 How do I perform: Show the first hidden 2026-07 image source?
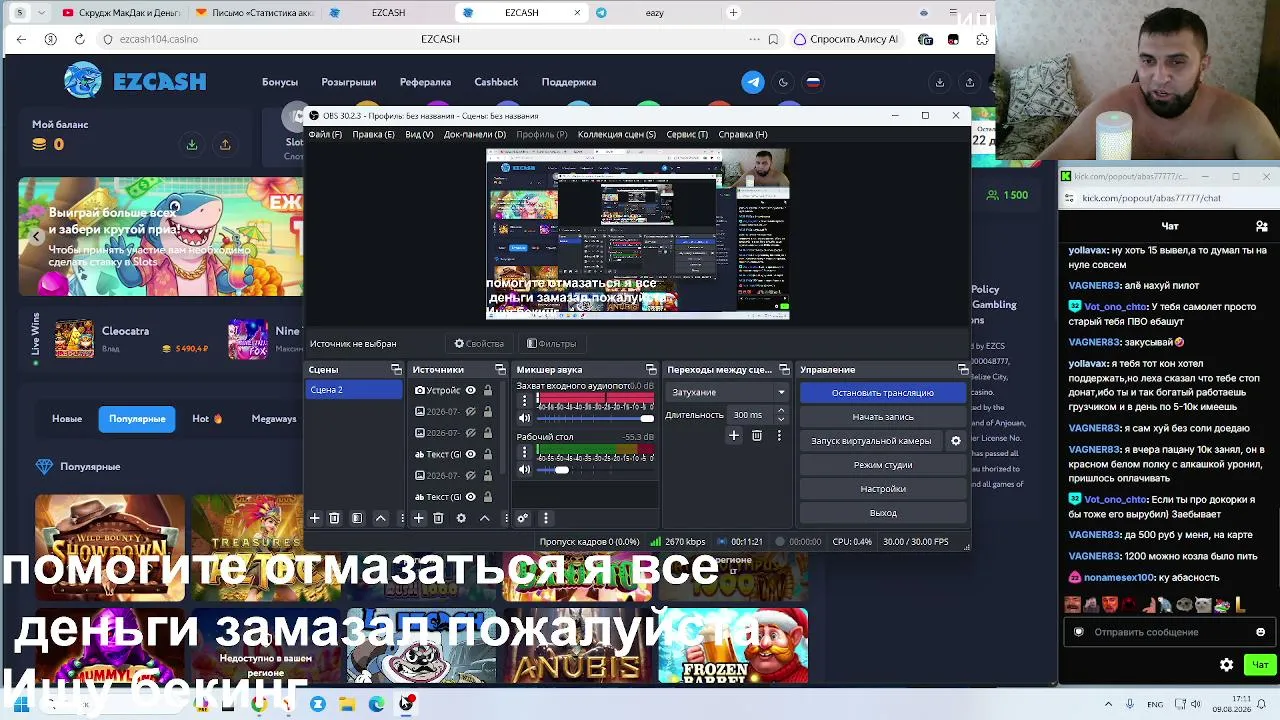point(470,412)
